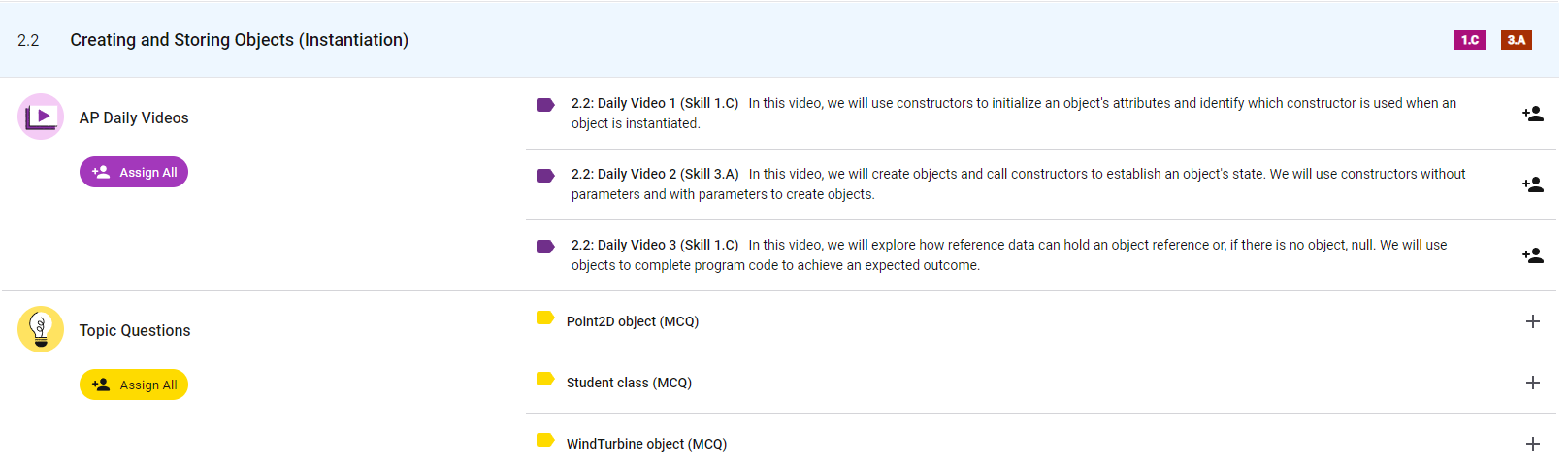Expand the WindTurbine object question
Screen dimensions: 1568x469
(1532, 444)
